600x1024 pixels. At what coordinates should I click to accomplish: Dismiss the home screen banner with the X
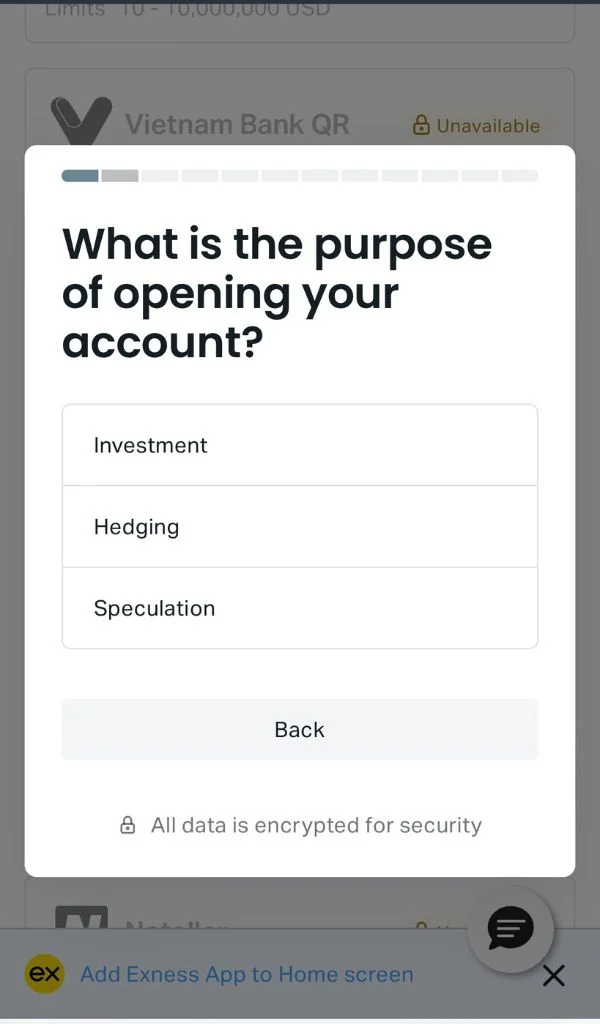[554, 975]
